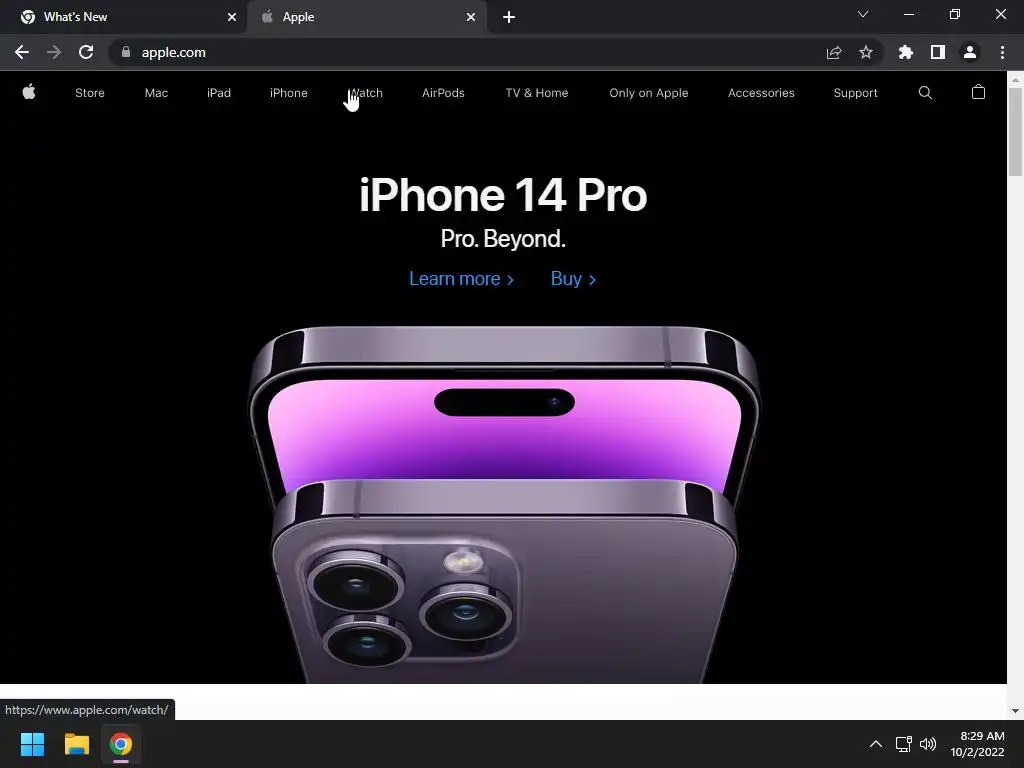Image resolution: width=1024 pixels, height=768 pixels.
Task: Go to the Support page
Action: 856,93
